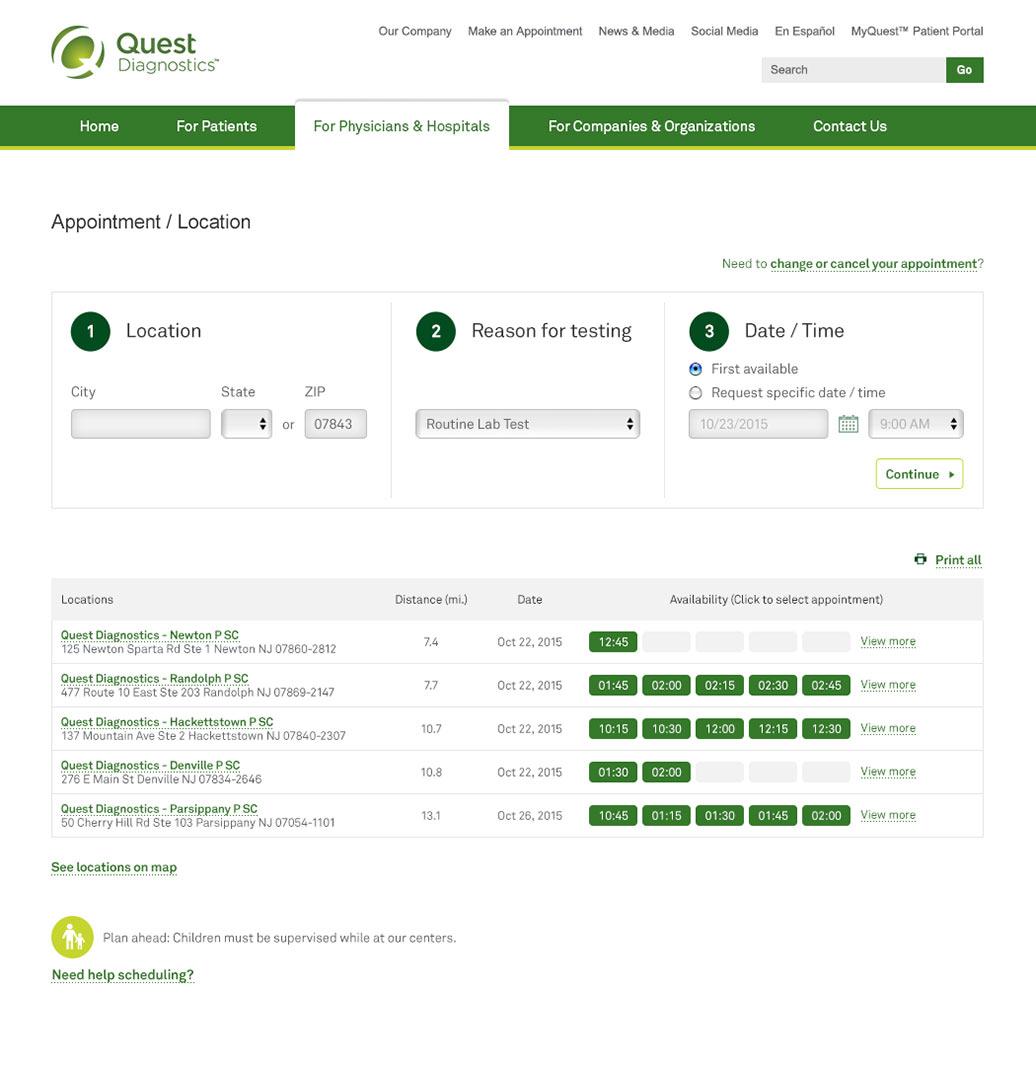Image resolution: width=1036 pixels, height=1080 pixels.
Task: Select the 02:00 slot at Parsippany
Action: pyautogui.click(x=827, y=816)
